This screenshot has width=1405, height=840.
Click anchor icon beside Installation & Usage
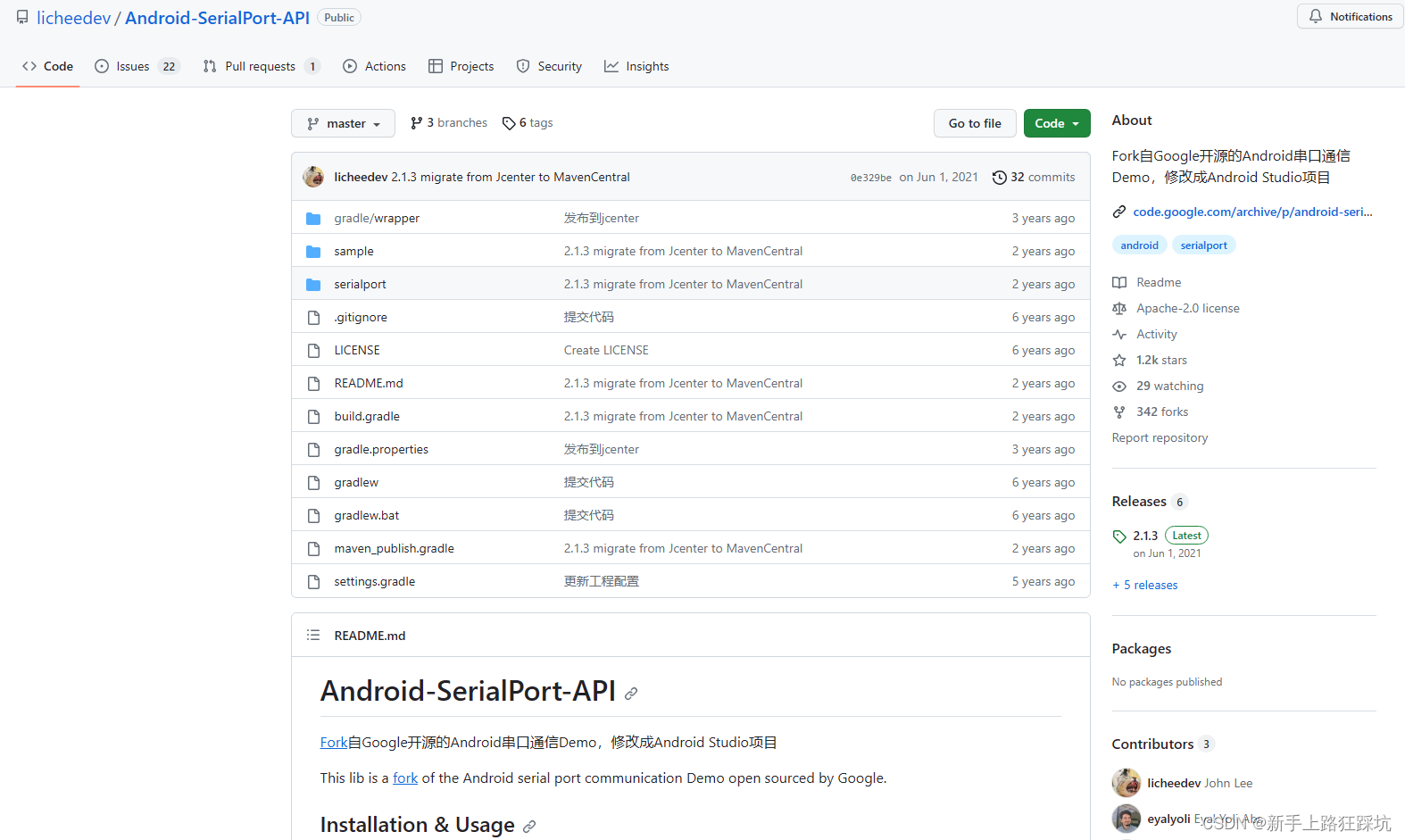pyautogui.click(x=529, y=827)
